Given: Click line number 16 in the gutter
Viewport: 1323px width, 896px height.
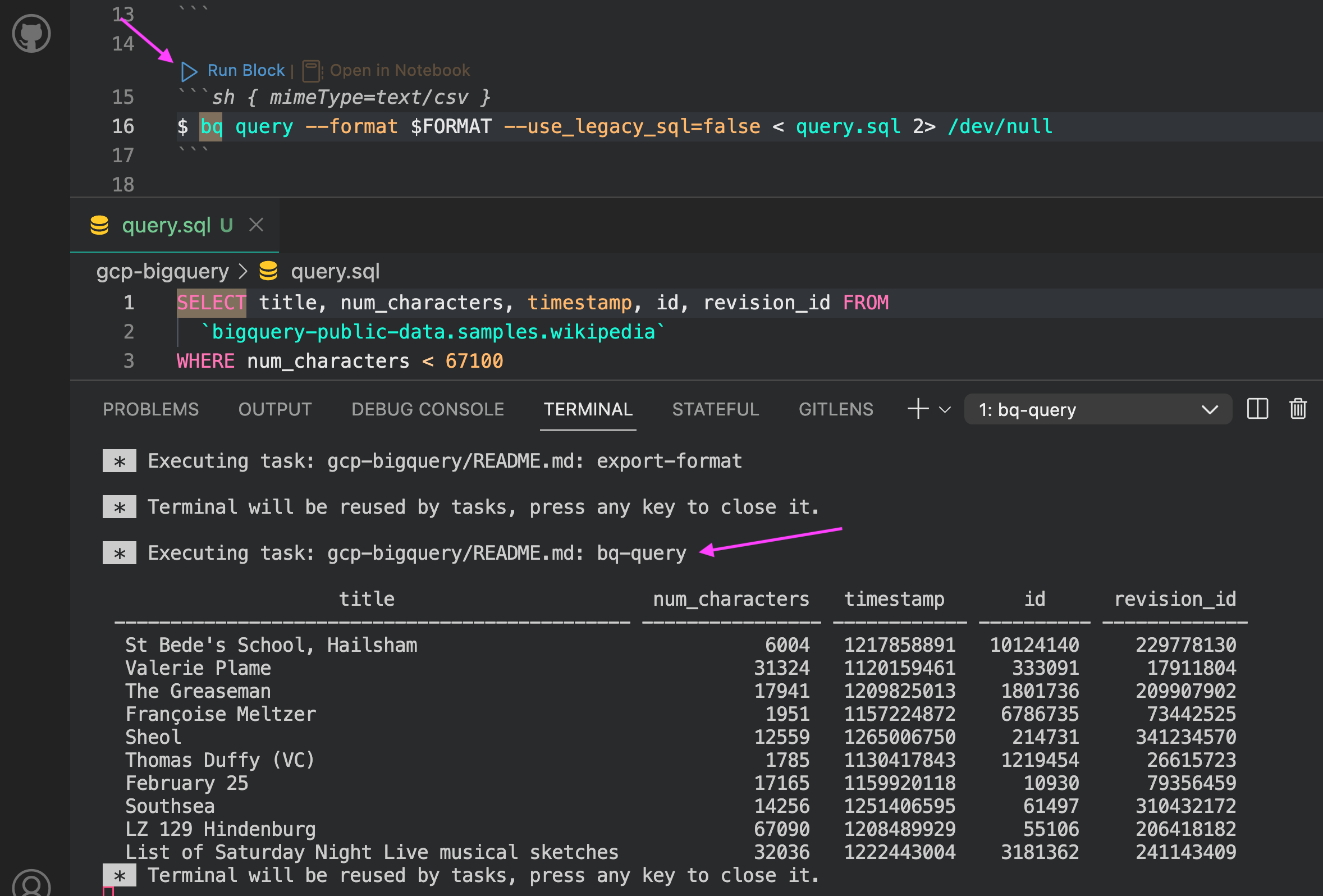Looking at the screenshot, I should (123, 126).
